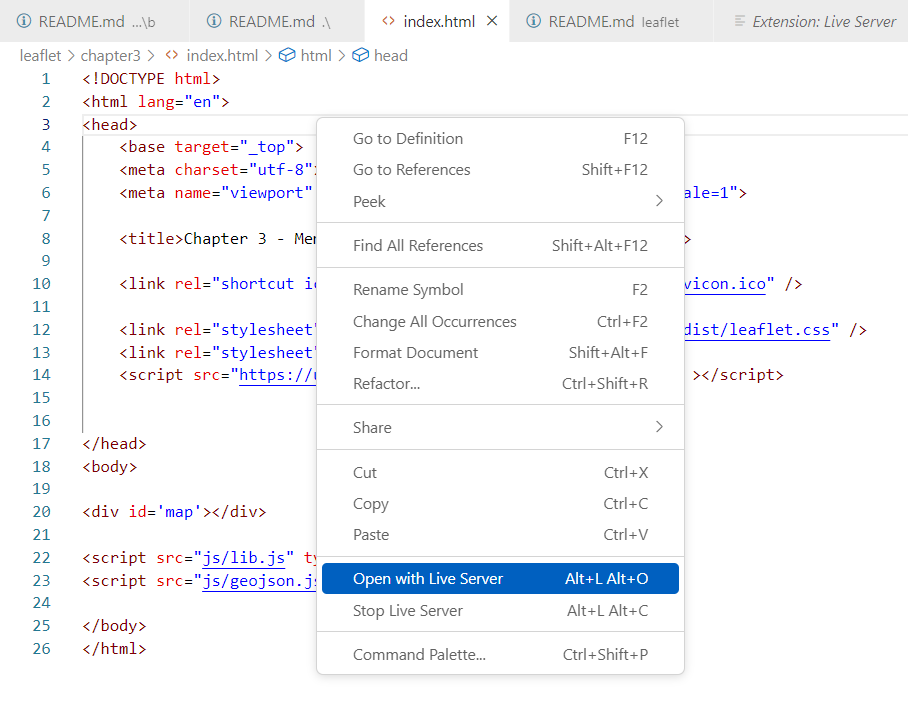The image size is (908, 727).
Task: Choose 'Format Document' in the context menu
Action: (414, 352)
